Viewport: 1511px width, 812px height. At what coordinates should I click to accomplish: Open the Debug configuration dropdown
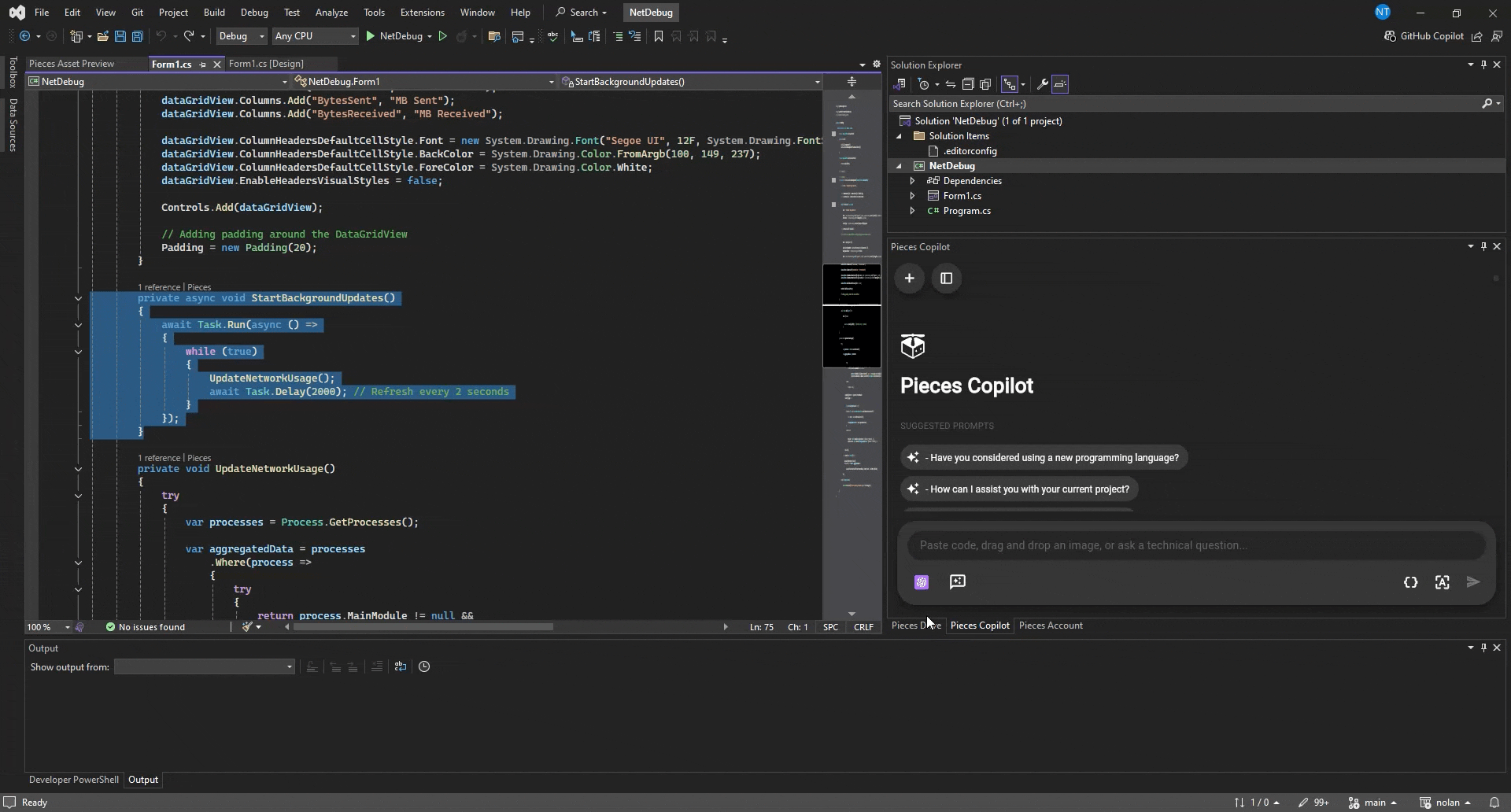click(x=242, y=36)
